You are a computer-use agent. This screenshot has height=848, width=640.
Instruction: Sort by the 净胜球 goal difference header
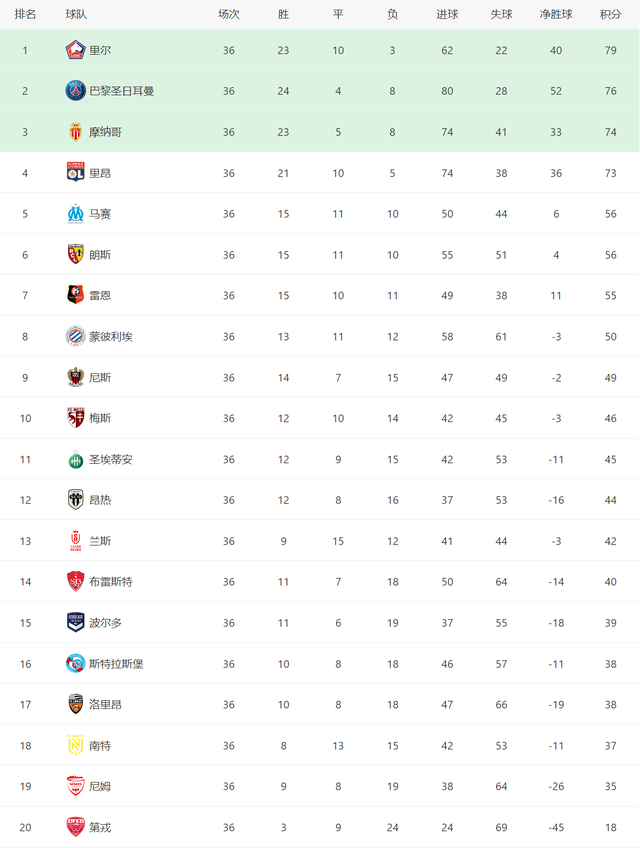click(556, 15)
